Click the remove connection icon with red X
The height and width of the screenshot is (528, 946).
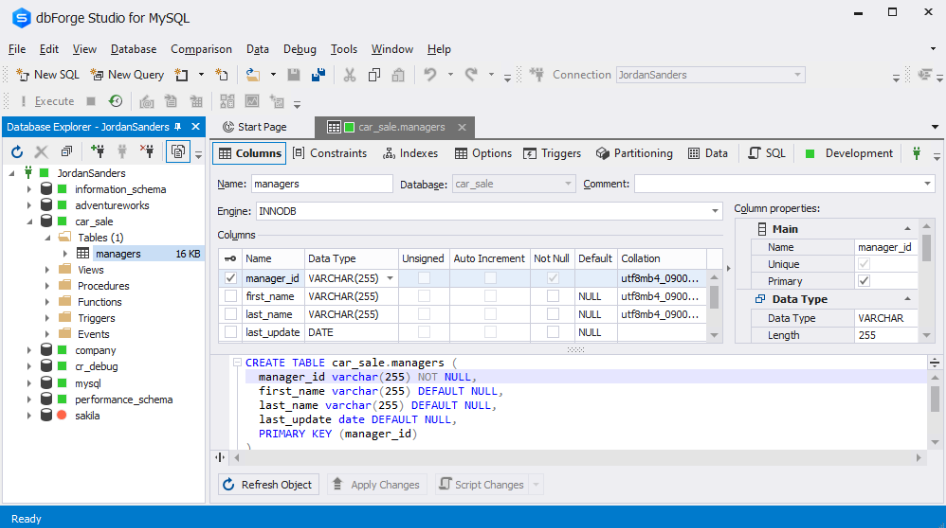click(x=147, y=151)
